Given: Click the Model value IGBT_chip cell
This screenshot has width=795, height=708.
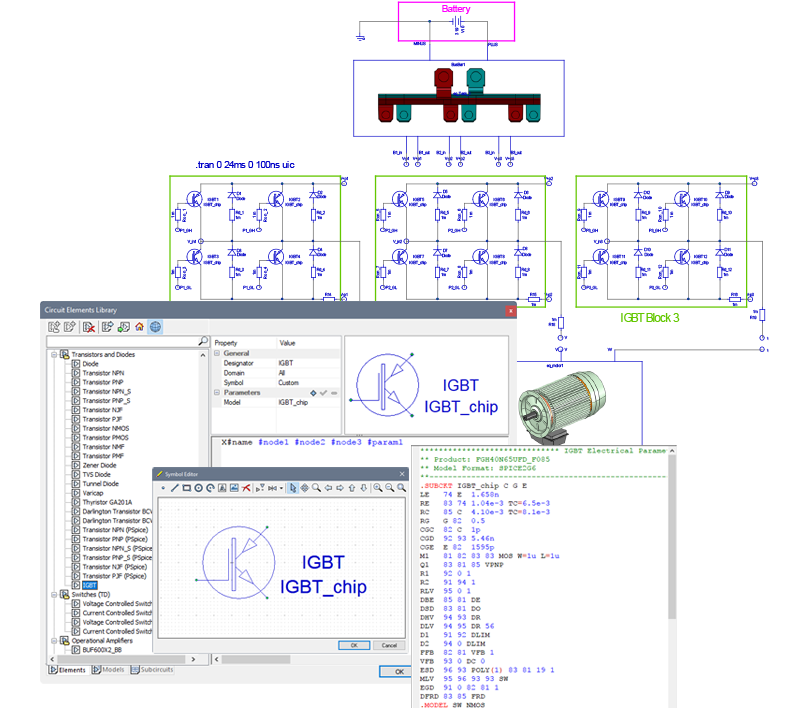Looking at the screenshot, I should pos(308,402).
